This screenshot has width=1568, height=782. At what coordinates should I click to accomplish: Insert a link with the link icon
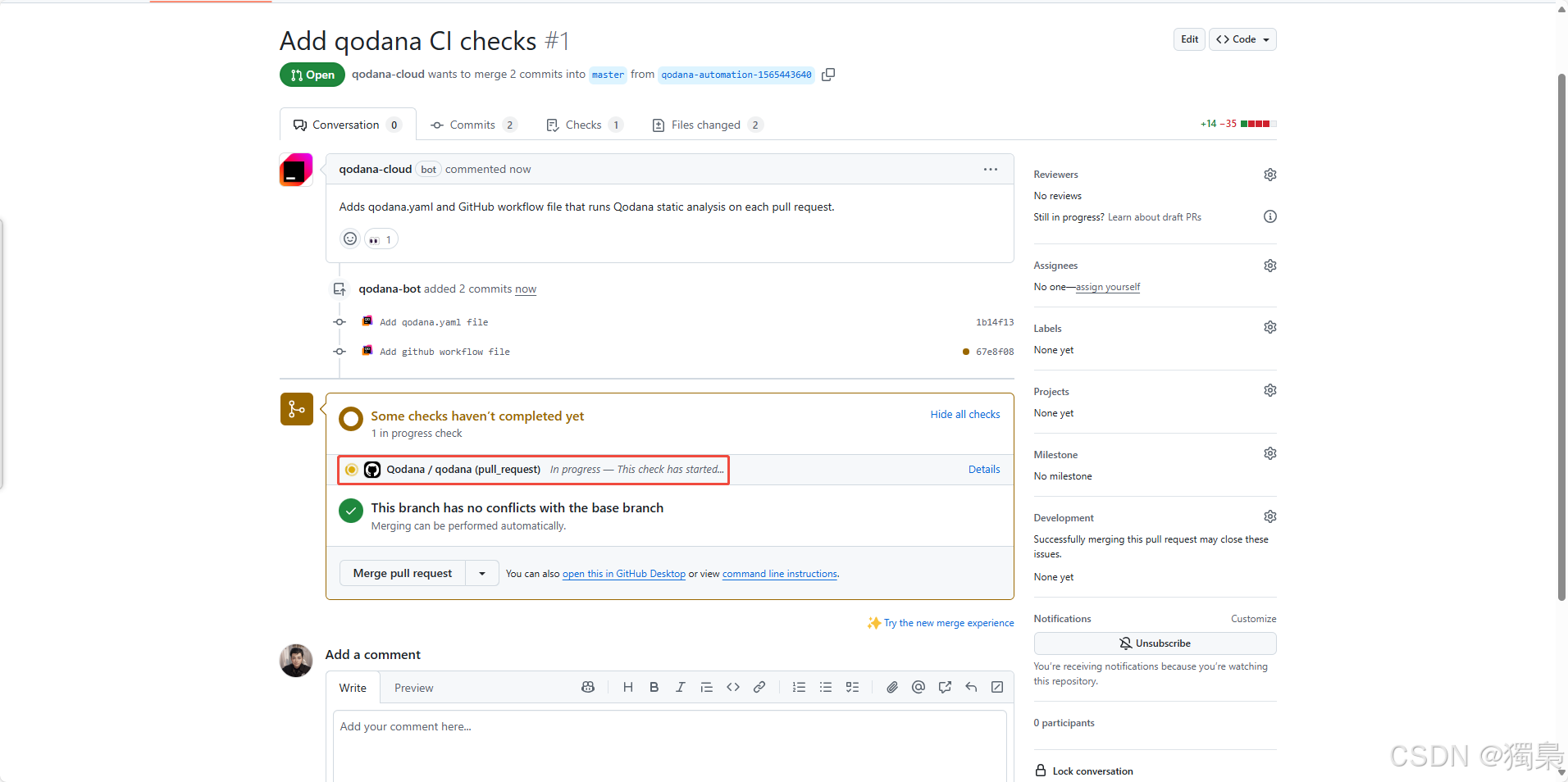(x=759, y=687)
